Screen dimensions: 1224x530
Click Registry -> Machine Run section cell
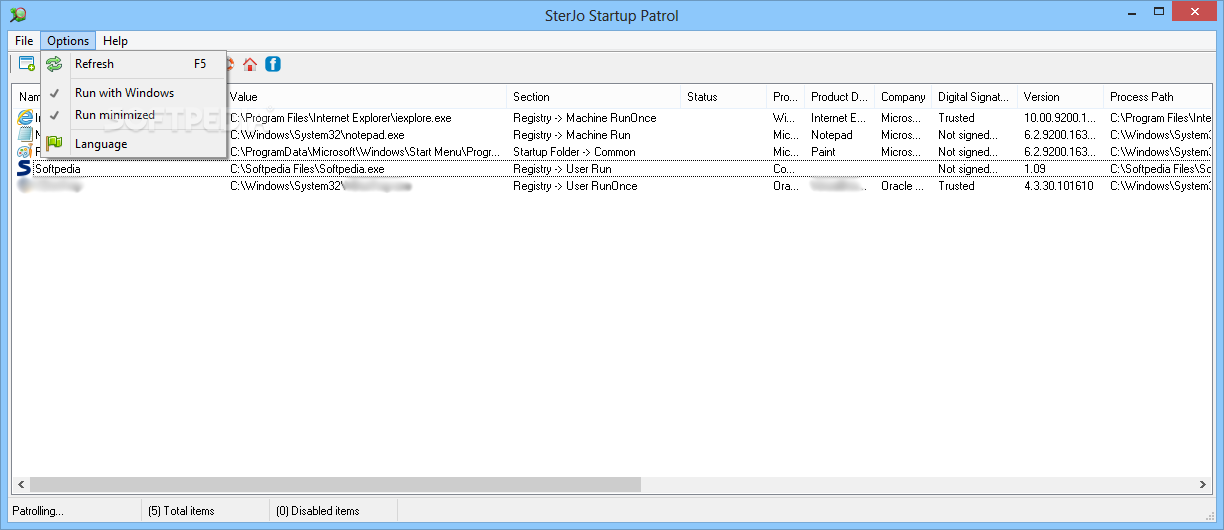click(x=572, y=135)
